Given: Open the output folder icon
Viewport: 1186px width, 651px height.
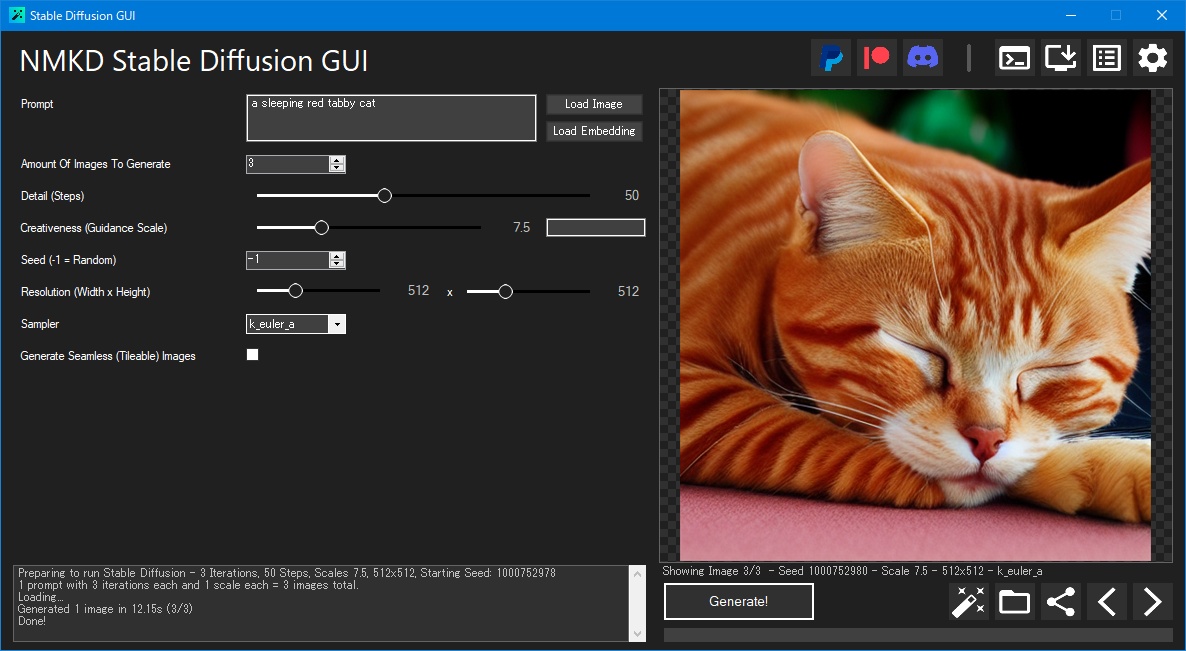Looking at the screenshot, I should (1014, 601).
